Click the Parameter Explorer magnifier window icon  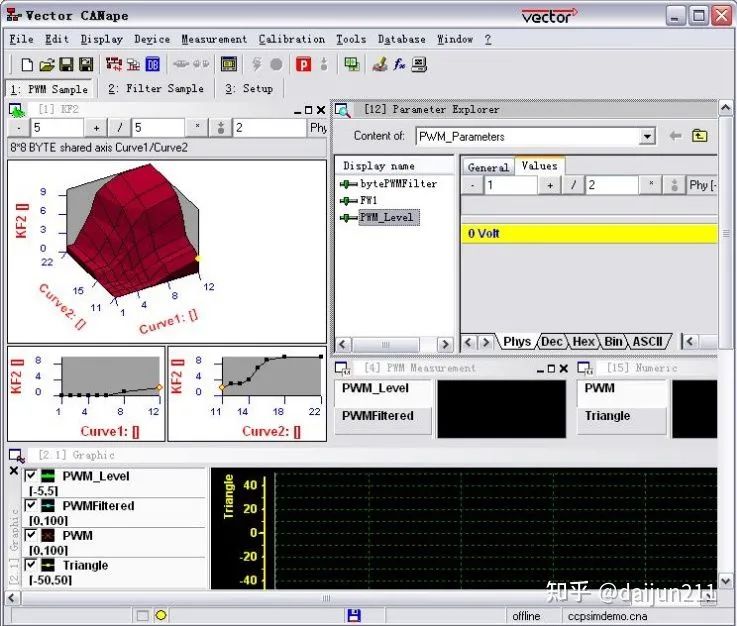pos(342,110)
